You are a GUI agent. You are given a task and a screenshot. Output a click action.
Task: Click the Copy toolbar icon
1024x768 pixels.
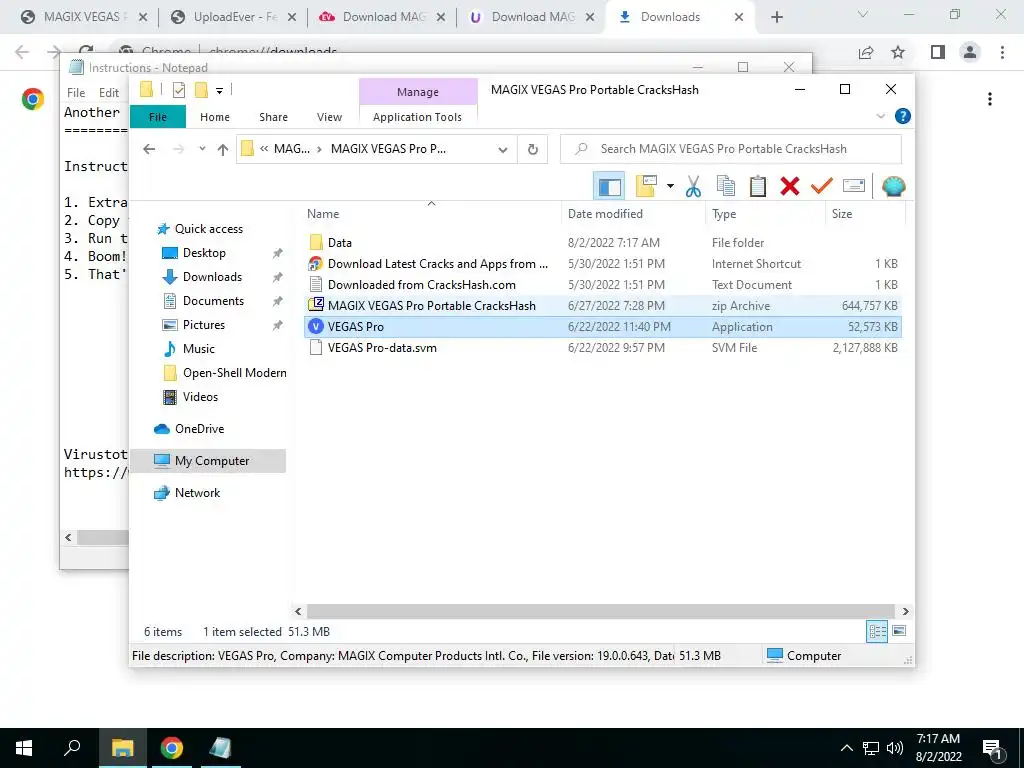pos(726,186)
